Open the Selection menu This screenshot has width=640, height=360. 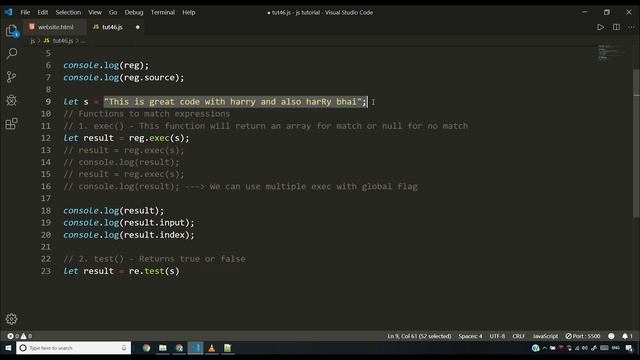click(x=68, y=12)
